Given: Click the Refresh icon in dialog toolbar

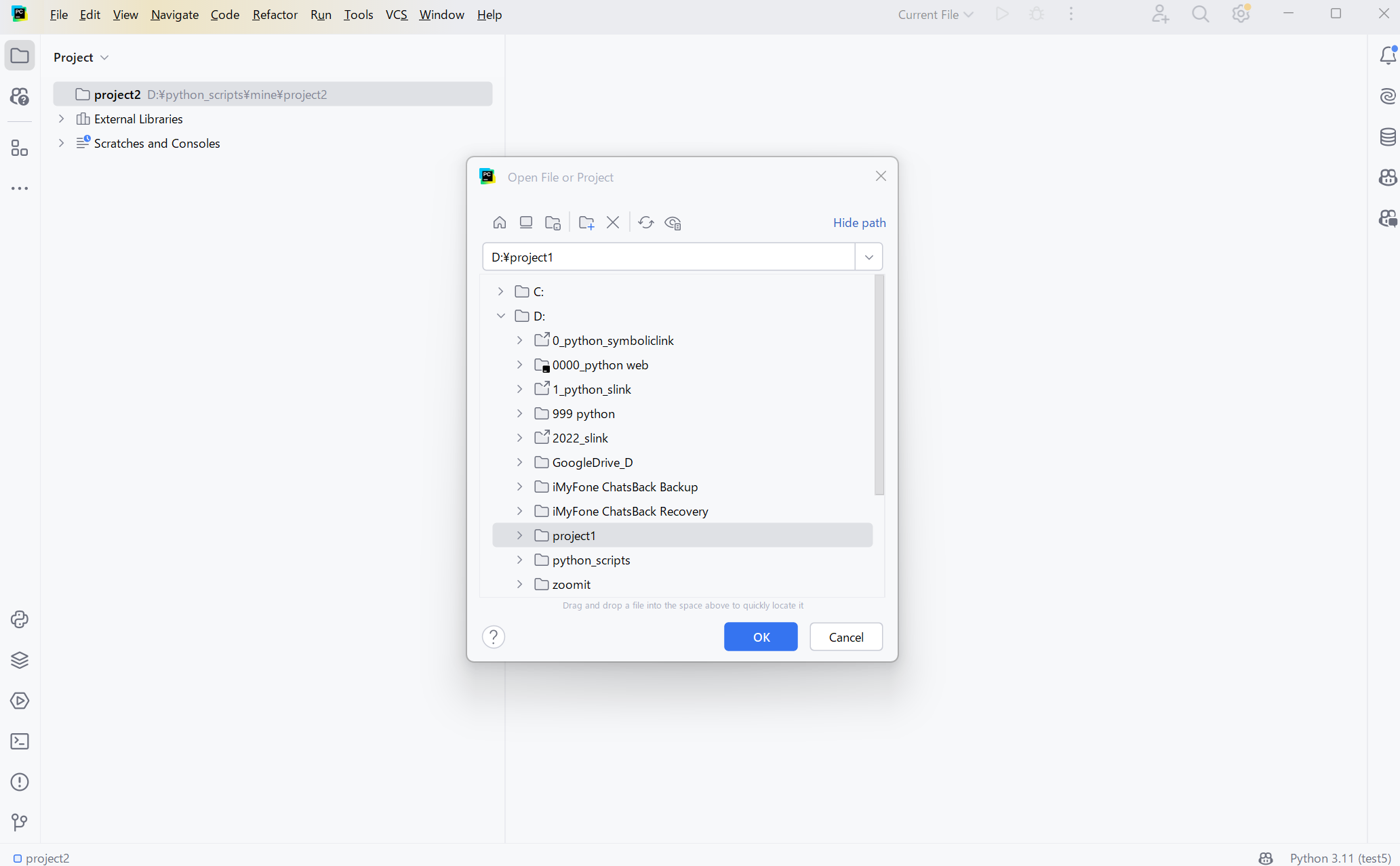Looking at the screenshot, I should pos(646,222).
